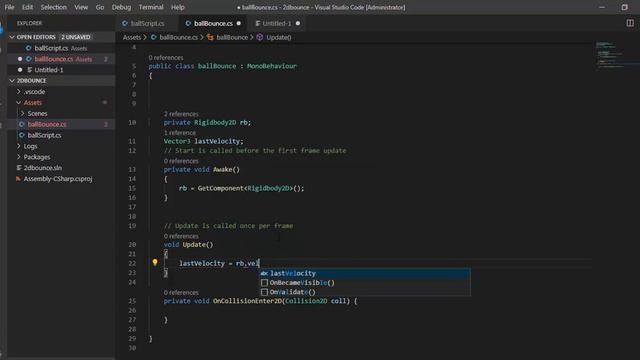Image resolution: width=640 pixels, height=360 pixels.
Task: Click Update() in the breadcrumb
Action: (x=279, y=38)
